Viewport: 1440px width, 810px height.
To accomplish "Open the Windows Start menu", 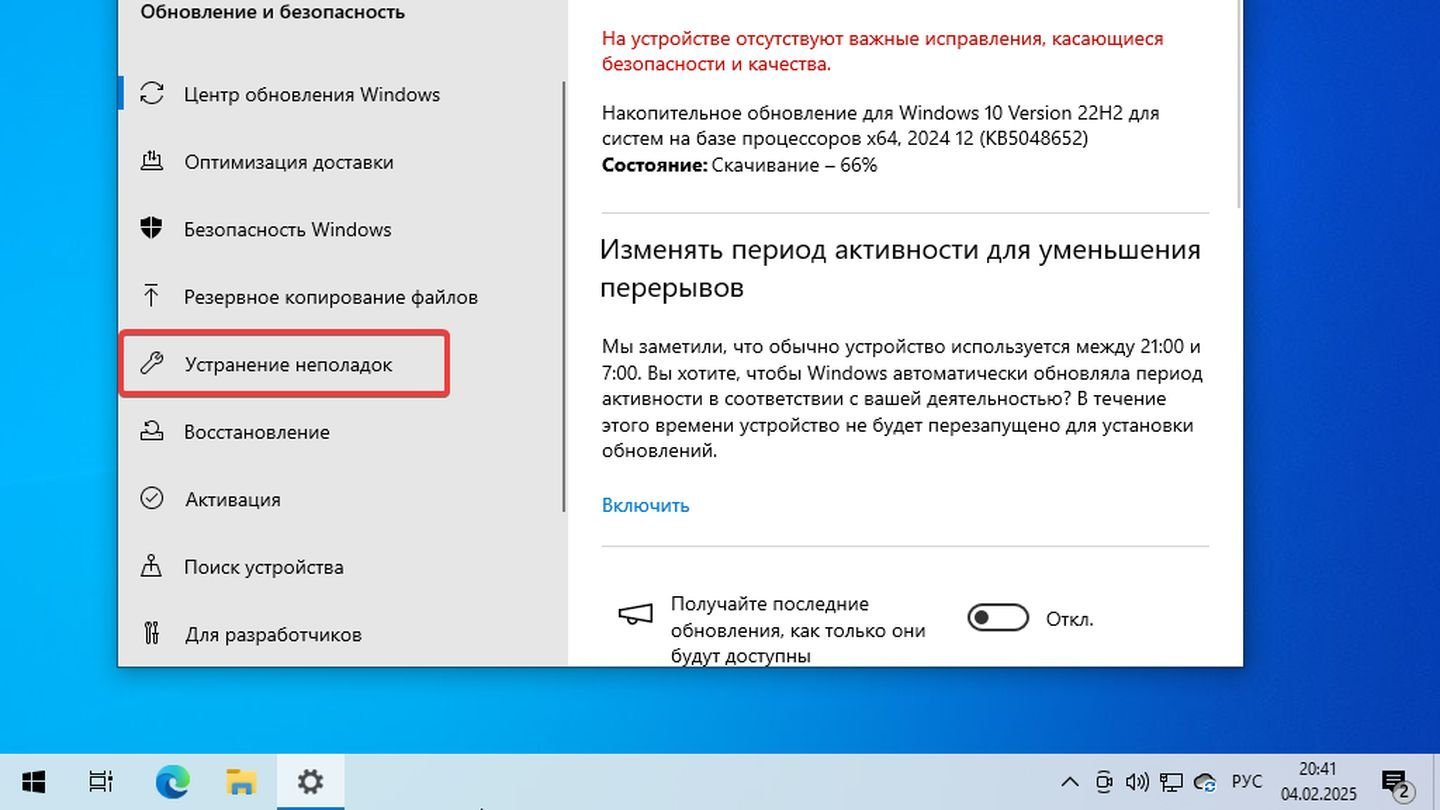I will click(33, 782).
